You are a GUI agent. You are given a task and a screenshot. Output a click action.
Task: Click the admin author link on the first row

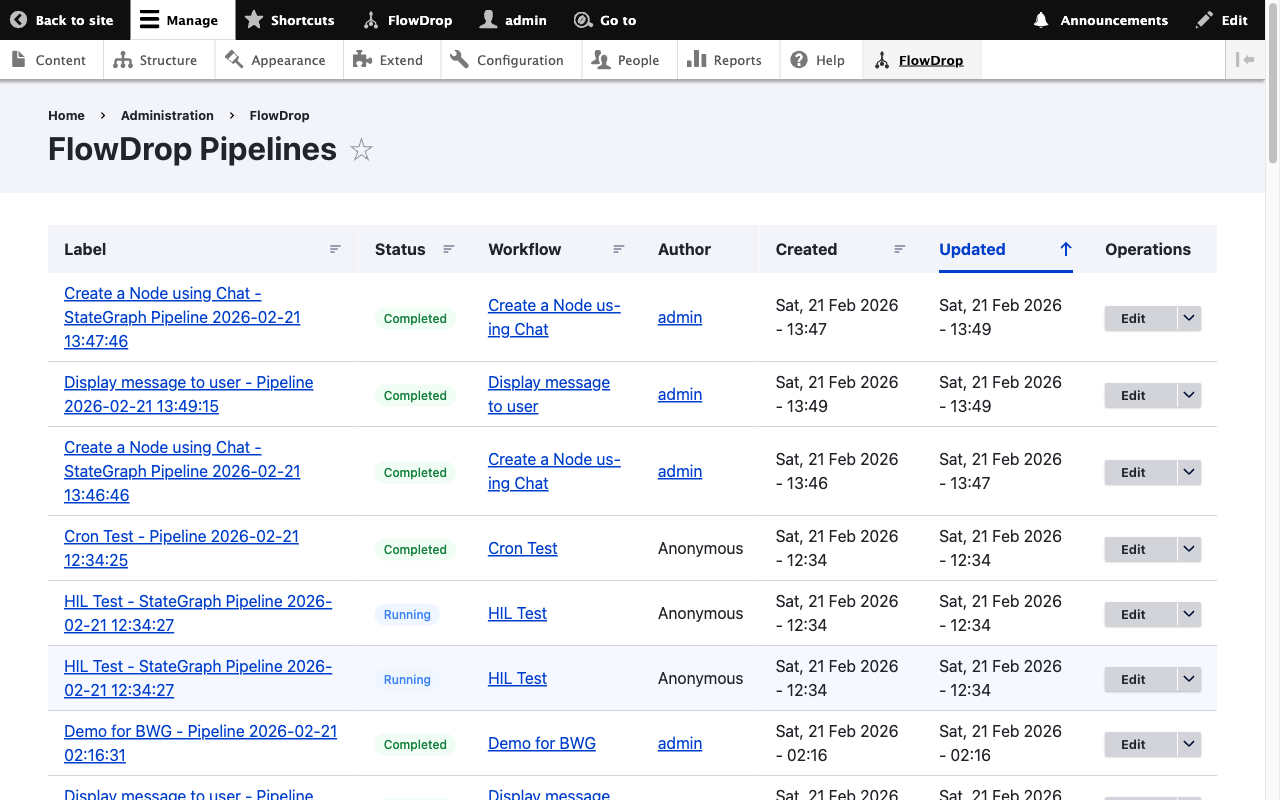coord(680,317)
